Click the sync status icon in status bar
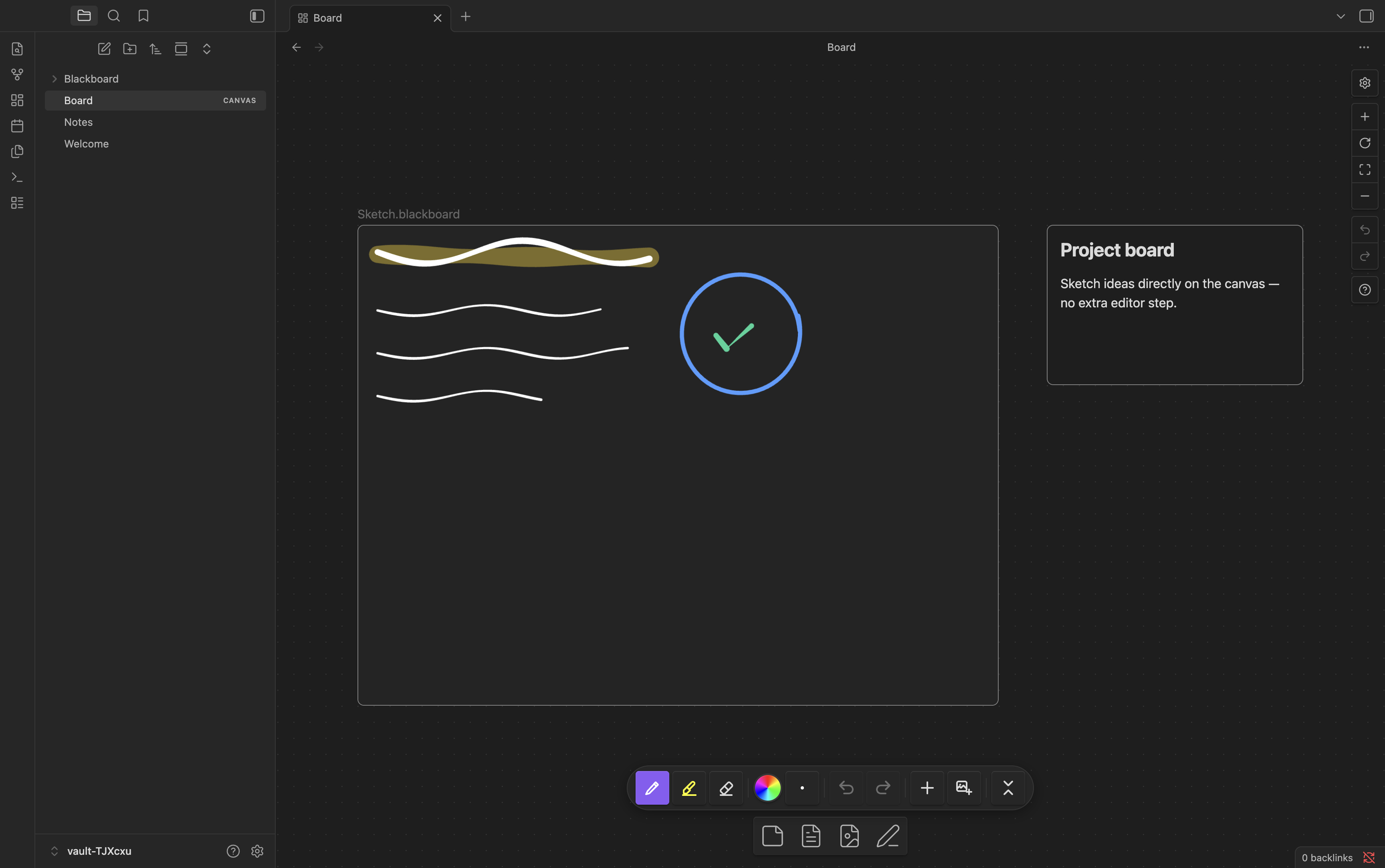The height and width of the screenshot is (868, 1385). pos(1369,858)
